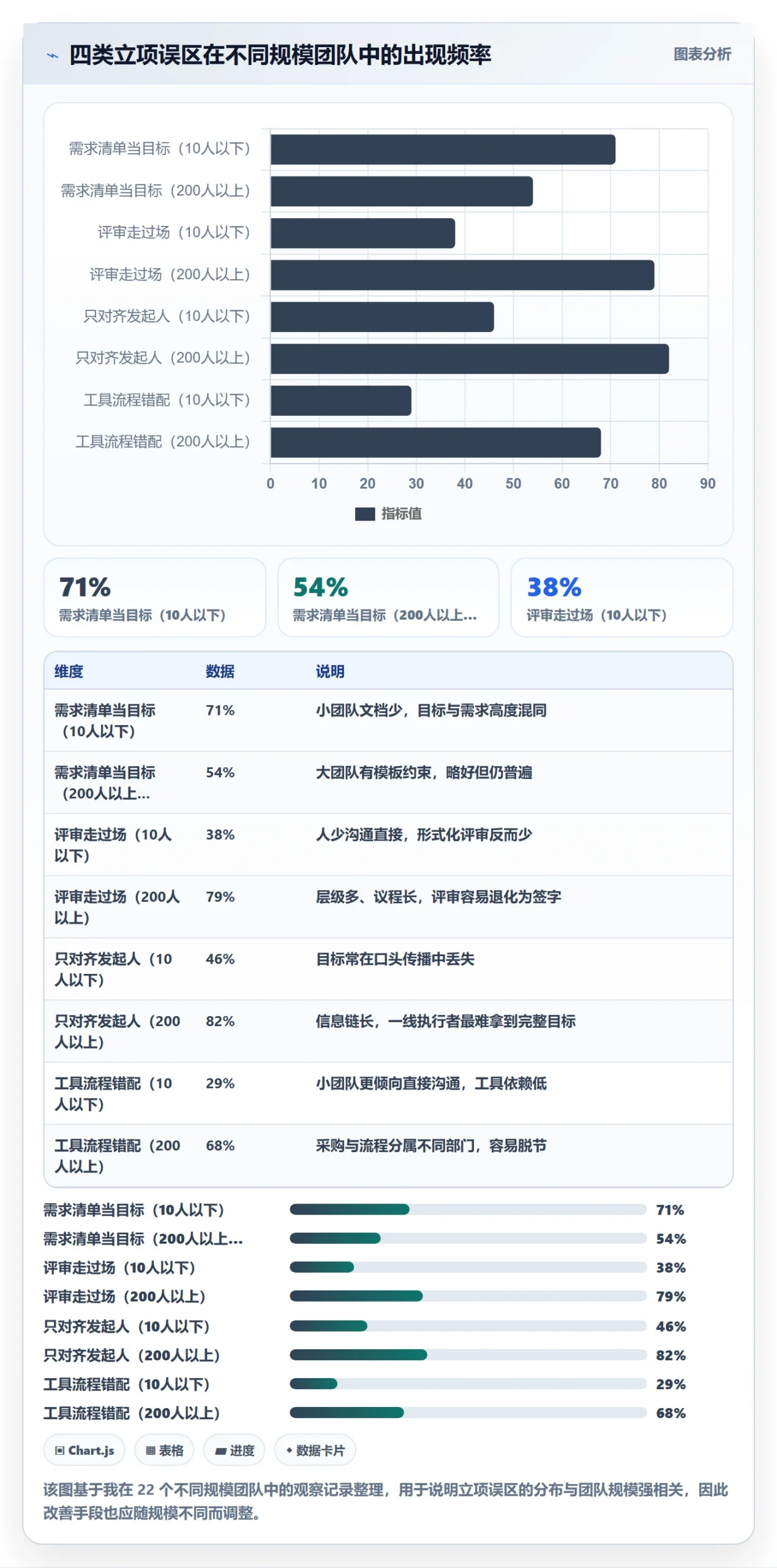Click the footnote about 22 个不同规模团队
Viewport: 777px width, 1568px height.
point(386,1501)
